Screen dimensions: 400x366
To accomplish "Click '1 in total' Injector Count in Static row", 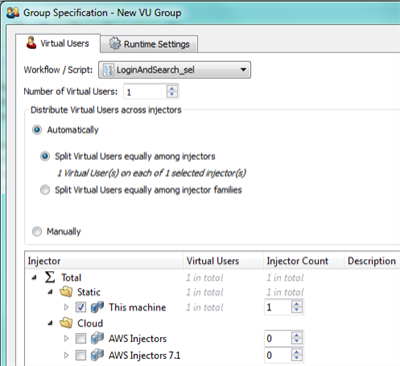I will pyautogui.click(x=285, y=292).
